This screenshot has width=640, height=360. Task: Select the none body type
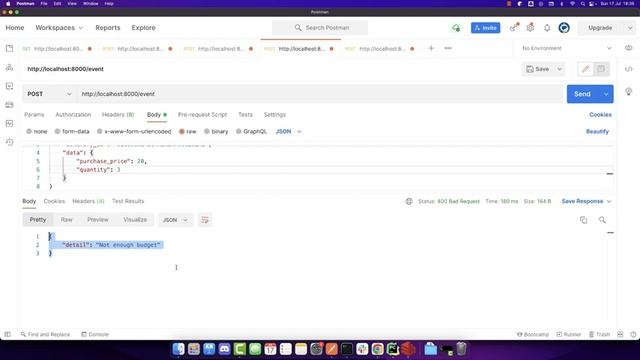click(x=37, y=131)
